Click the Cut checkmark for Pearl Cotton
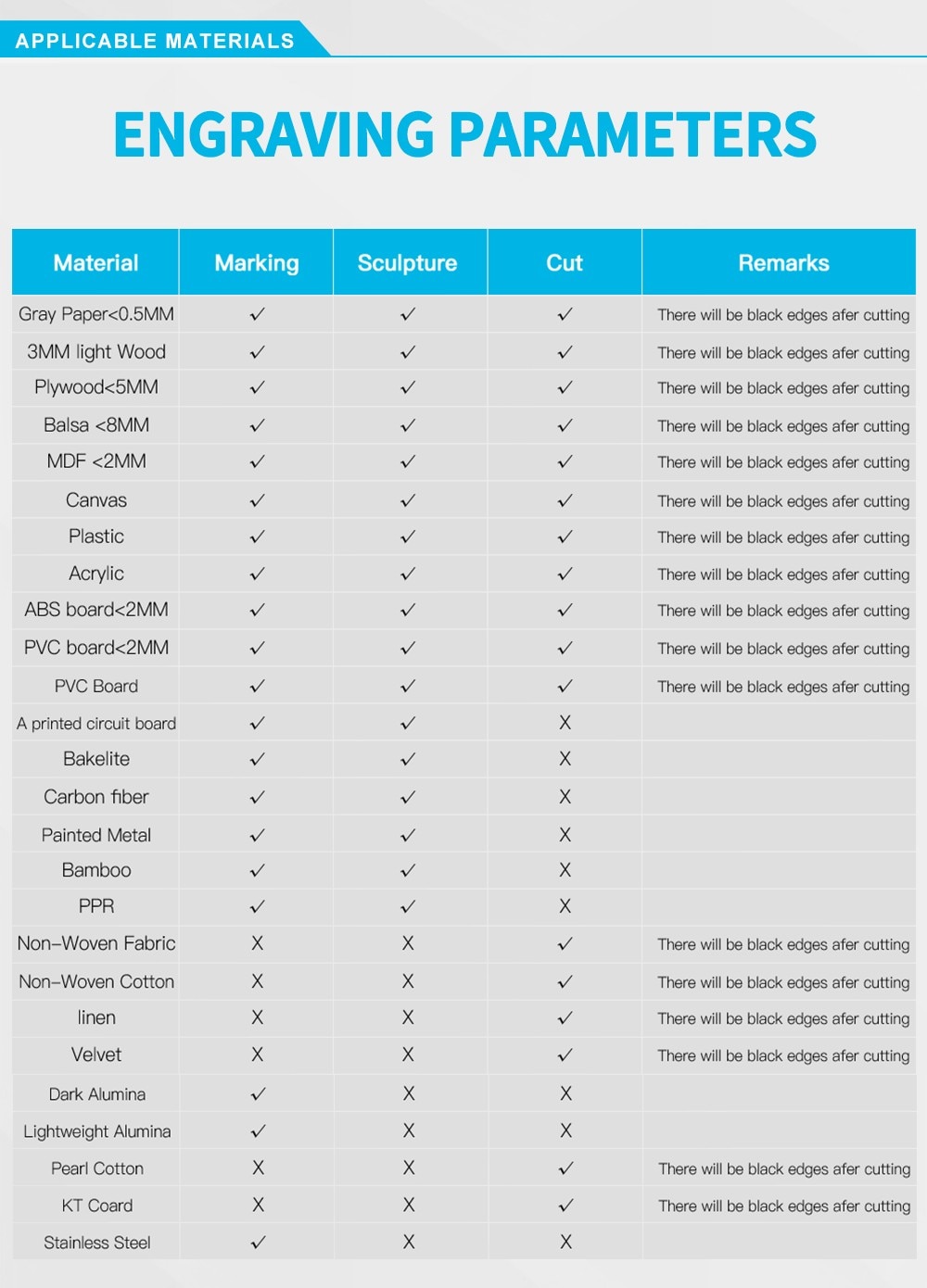The width and height of the screenshot is (927, 1288). pyautogui.click(x=565, y=1169)
